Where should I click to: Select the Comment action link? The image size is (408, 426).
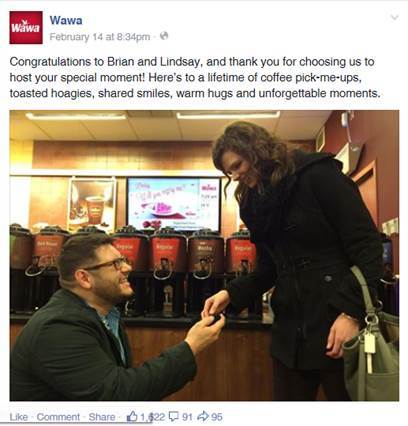58,417
